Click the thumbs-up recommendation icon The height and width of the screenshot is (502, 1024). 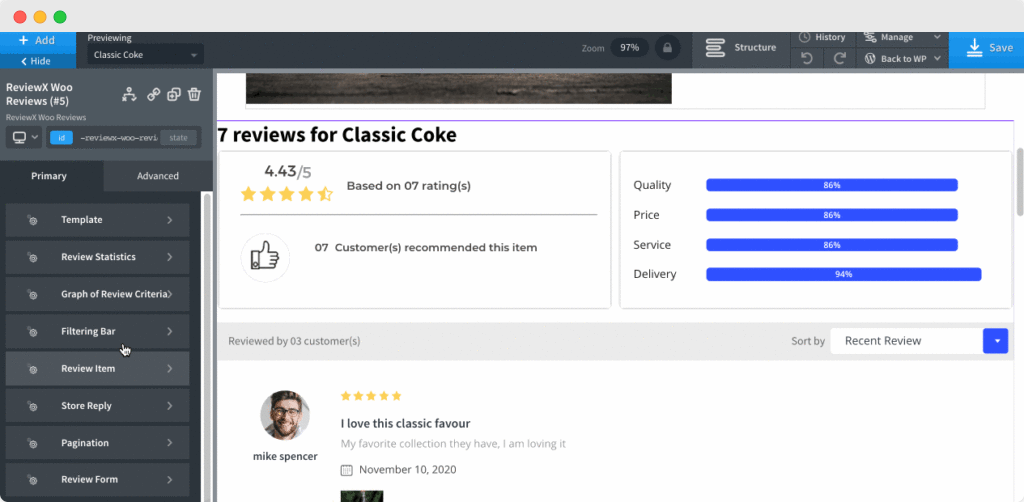[x=265, y=257]
